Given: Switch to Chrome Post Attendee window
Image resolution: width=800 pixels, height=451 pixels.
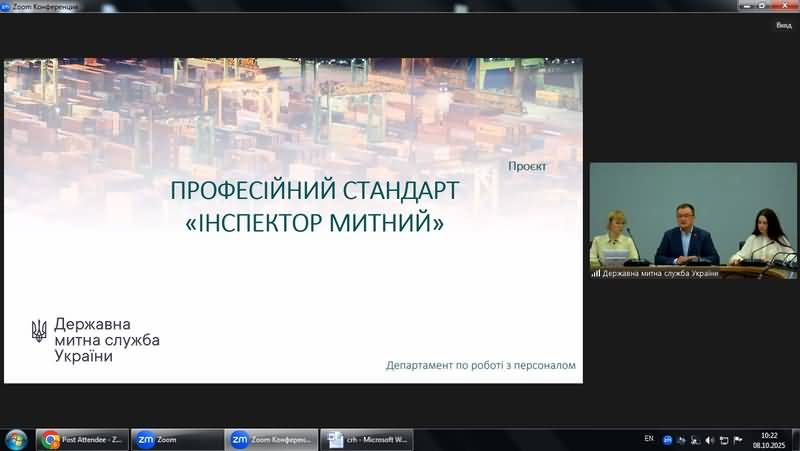Looking at the screenshot, I should click(83, 439).
